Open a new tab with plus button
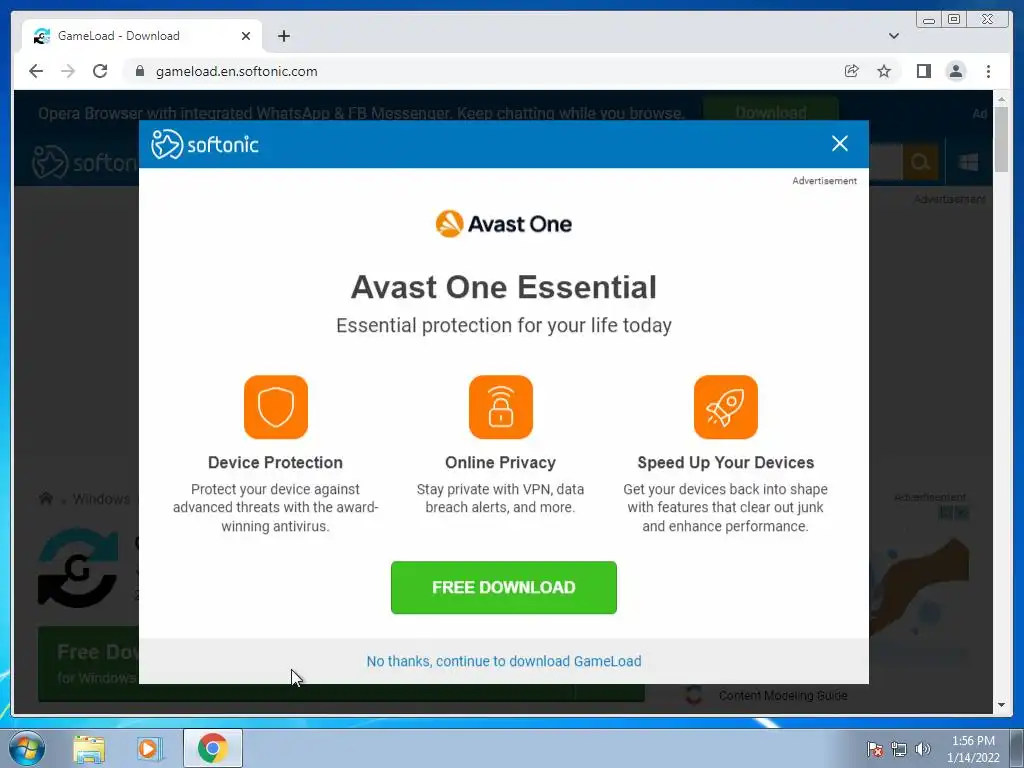 pos(283,36)
